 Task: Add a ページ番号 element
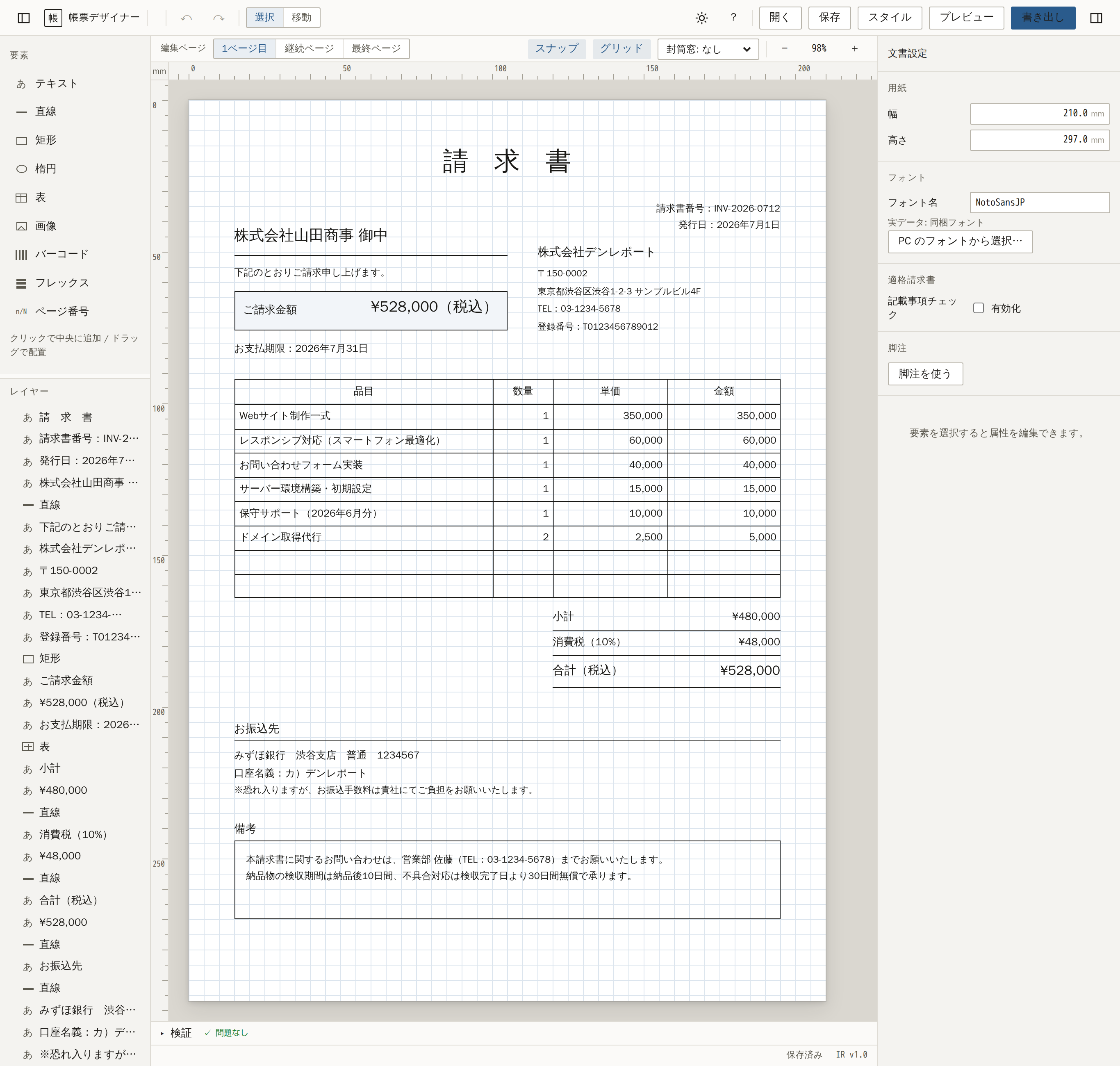[x=75, y=311]
